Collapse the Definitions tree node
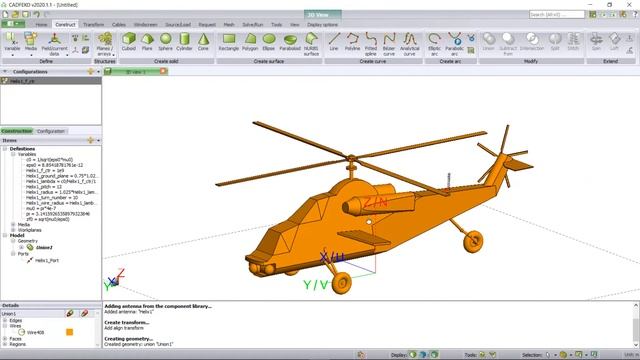 point(5,149)
